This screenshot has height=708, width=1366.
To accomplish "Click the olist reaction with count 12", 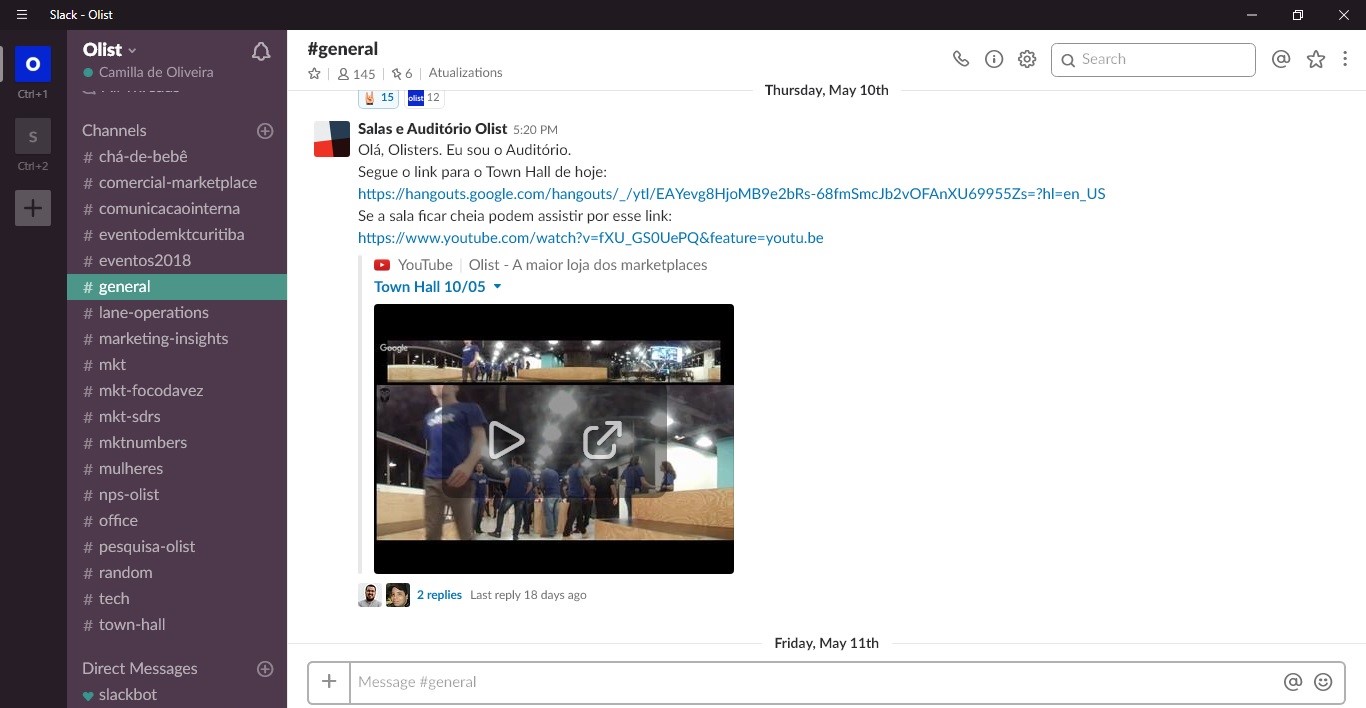I will pyautogui.click(x=425, y=97).
